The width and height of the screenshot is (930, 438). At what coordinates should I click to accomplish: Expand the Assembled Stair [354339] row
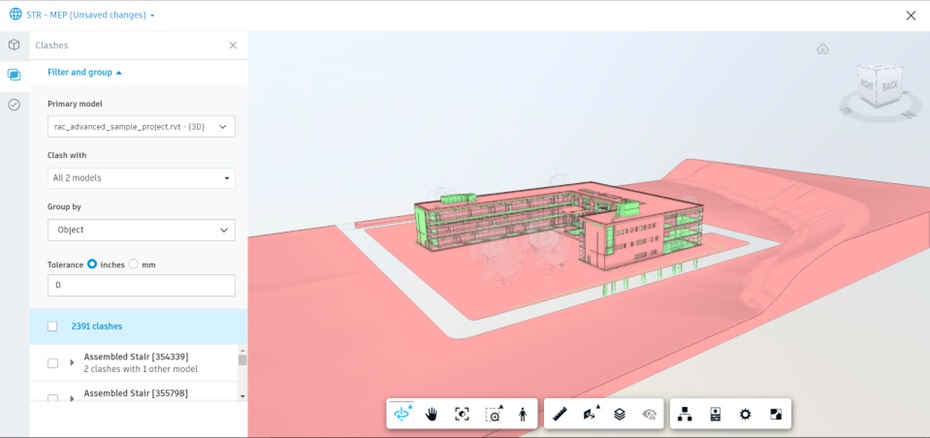(72, 362)
